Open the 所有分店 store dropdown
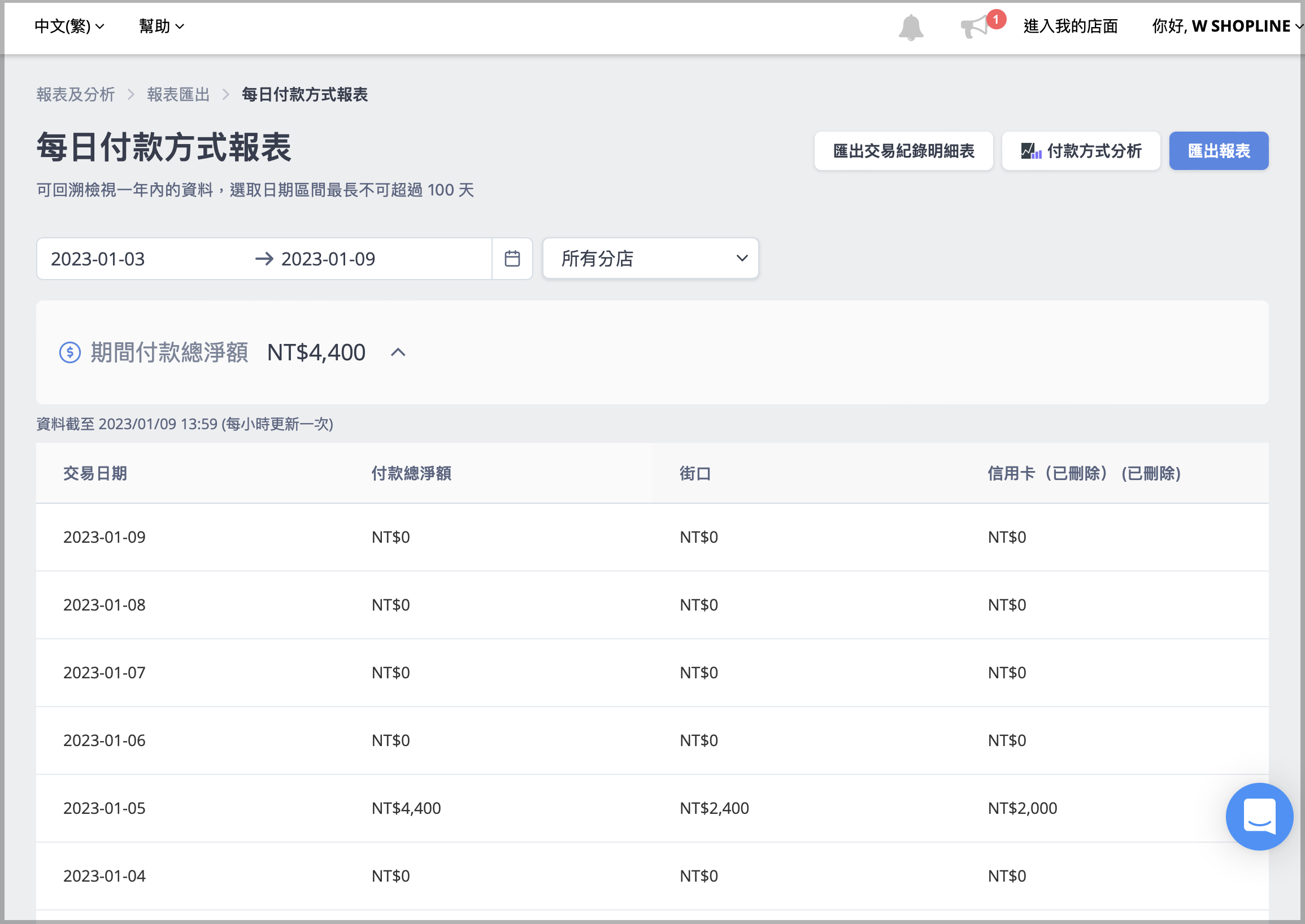Screen dimensions: 1305x924 (650, 258)
